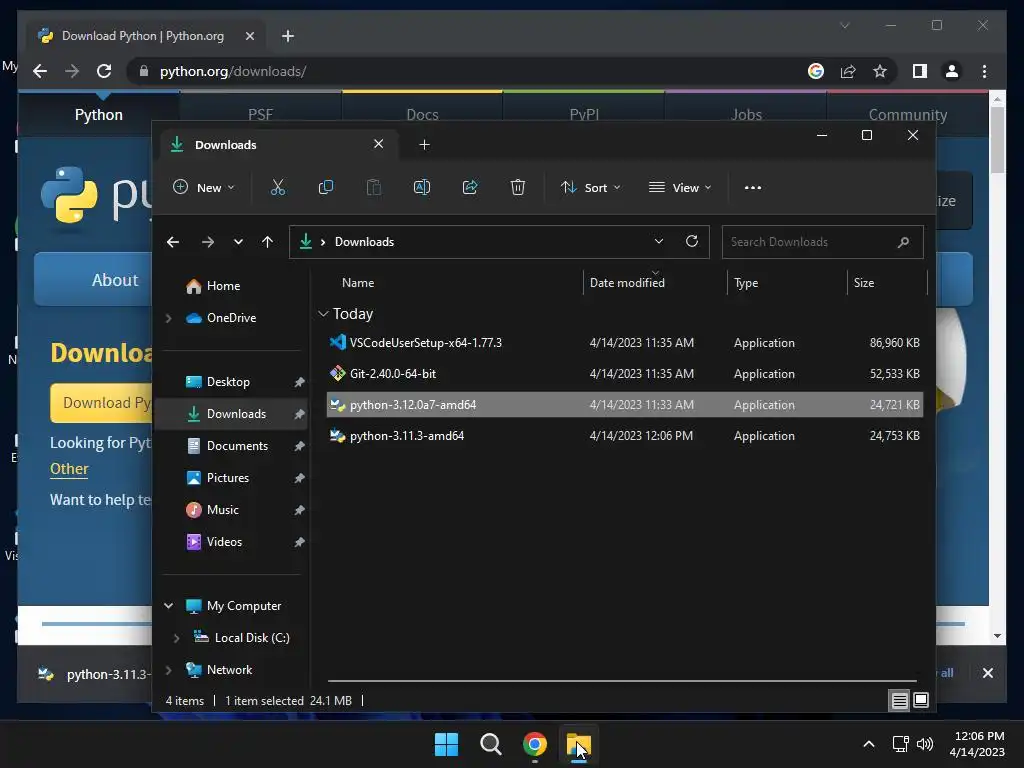Refresh the Downloads folder view
This screenshot has height=768, width=1024.
click(692, 241)
